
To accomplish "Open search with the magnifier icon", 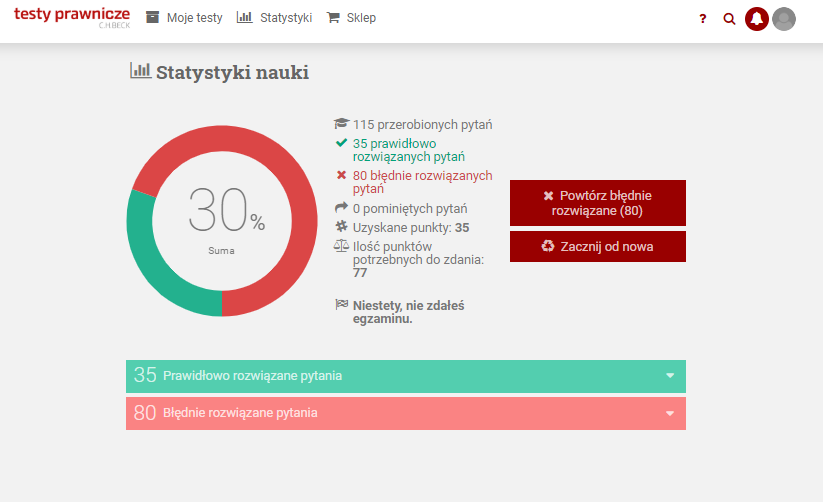I will pos(729,19).
